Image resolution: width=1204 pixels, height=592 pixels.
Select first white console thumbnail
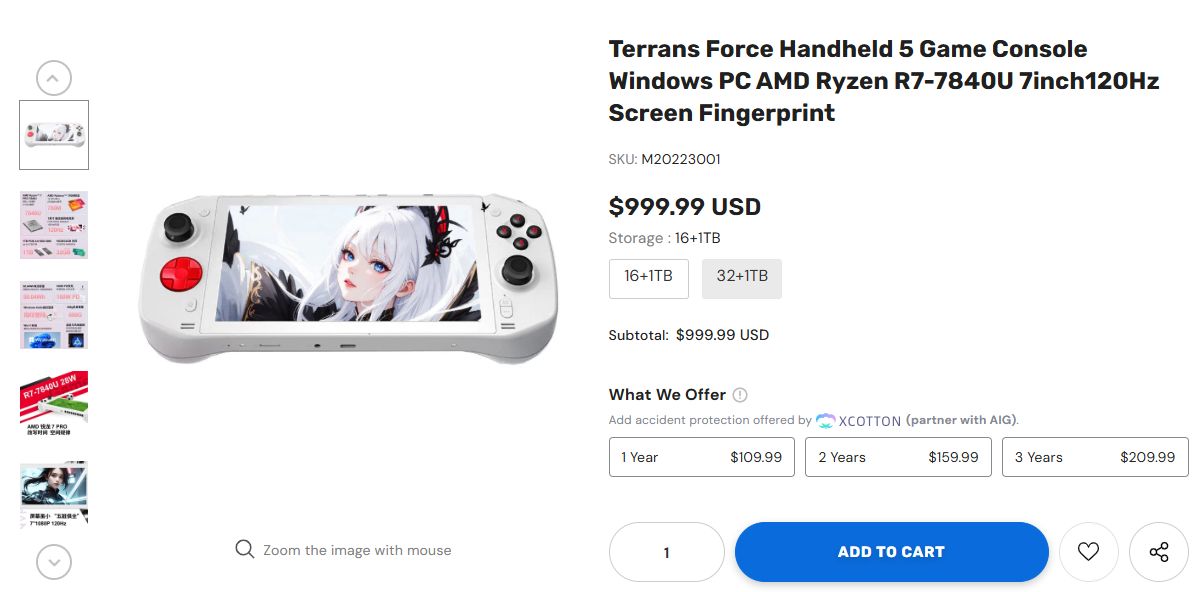(x=54, y=135)
